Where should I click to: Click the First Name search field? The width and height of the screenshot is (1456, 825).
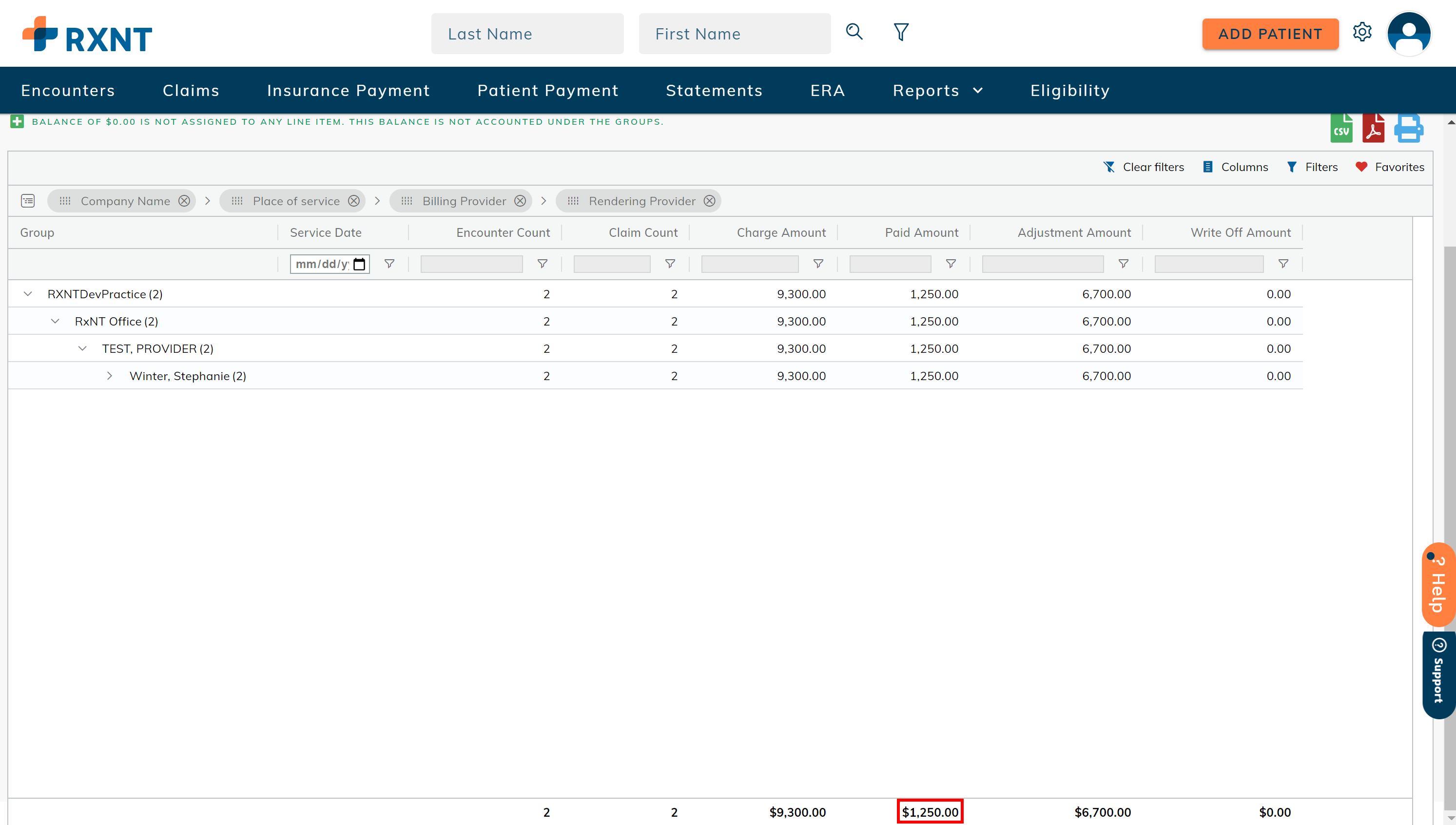coord(735,34)
